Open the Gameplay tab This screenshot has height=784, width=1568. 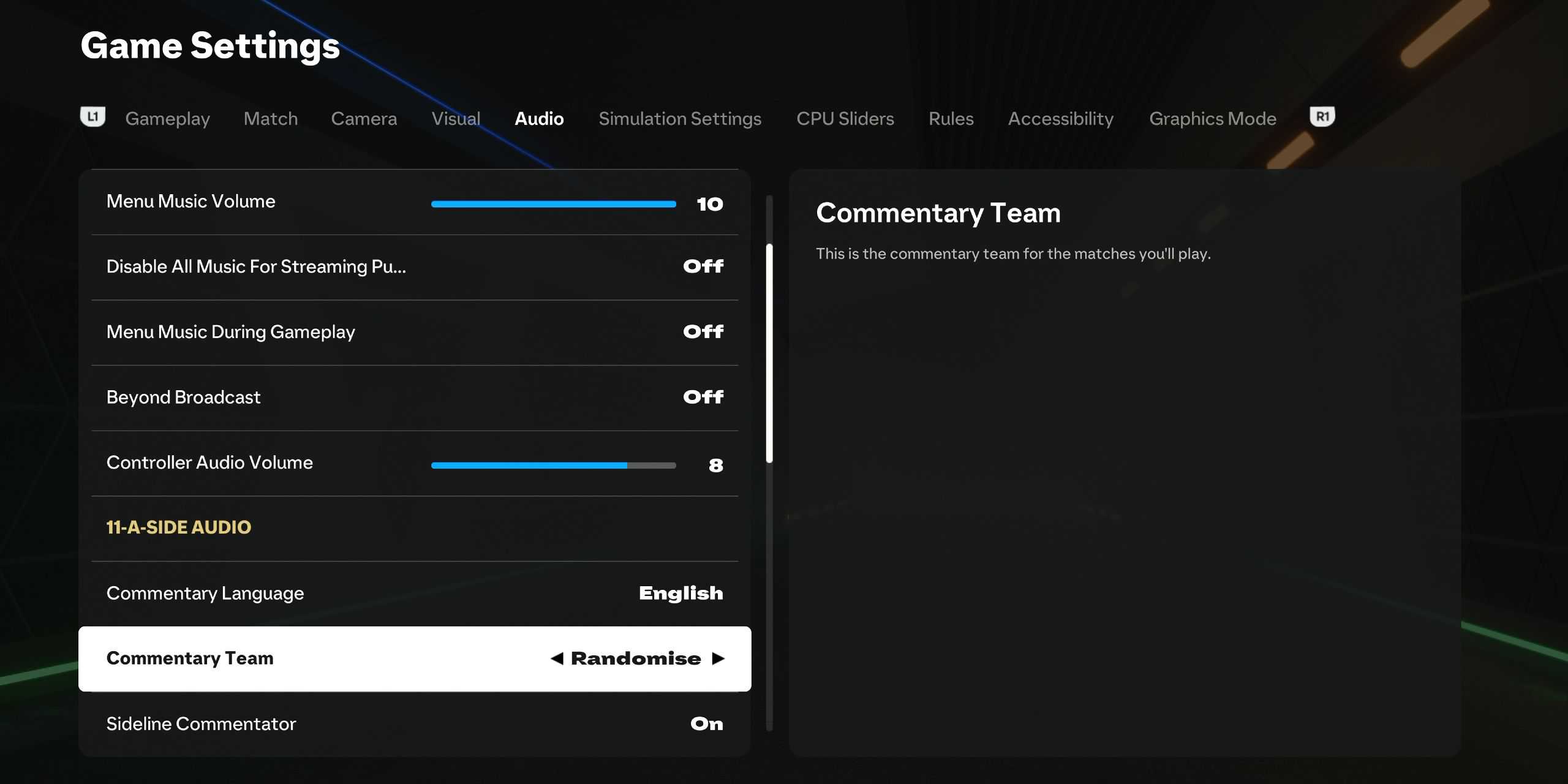(167, 118)
